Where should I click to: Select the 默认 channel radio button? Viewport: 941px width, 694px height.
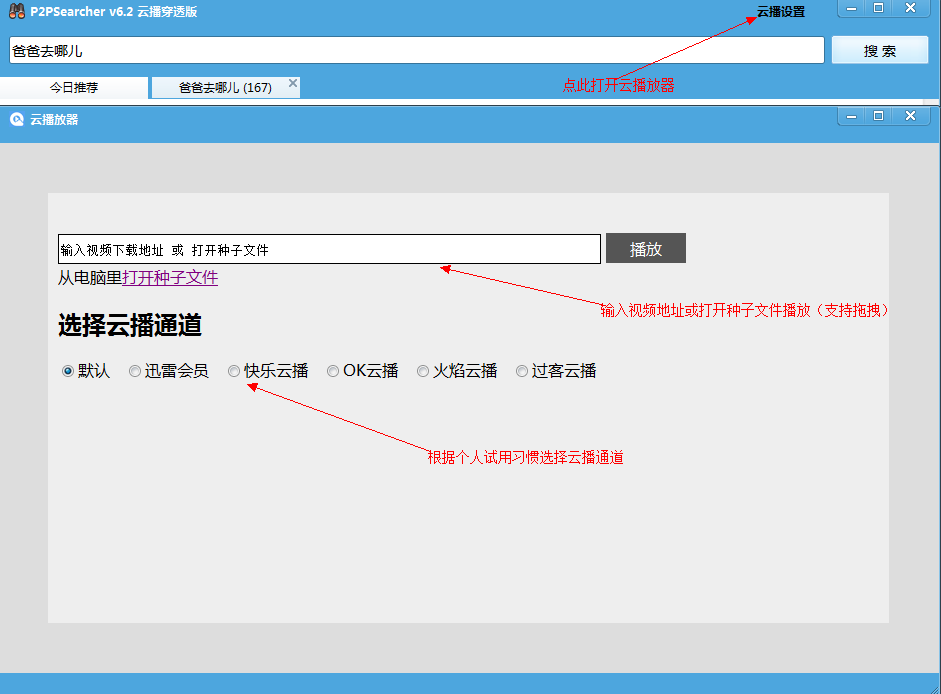[x=68, y=371]
